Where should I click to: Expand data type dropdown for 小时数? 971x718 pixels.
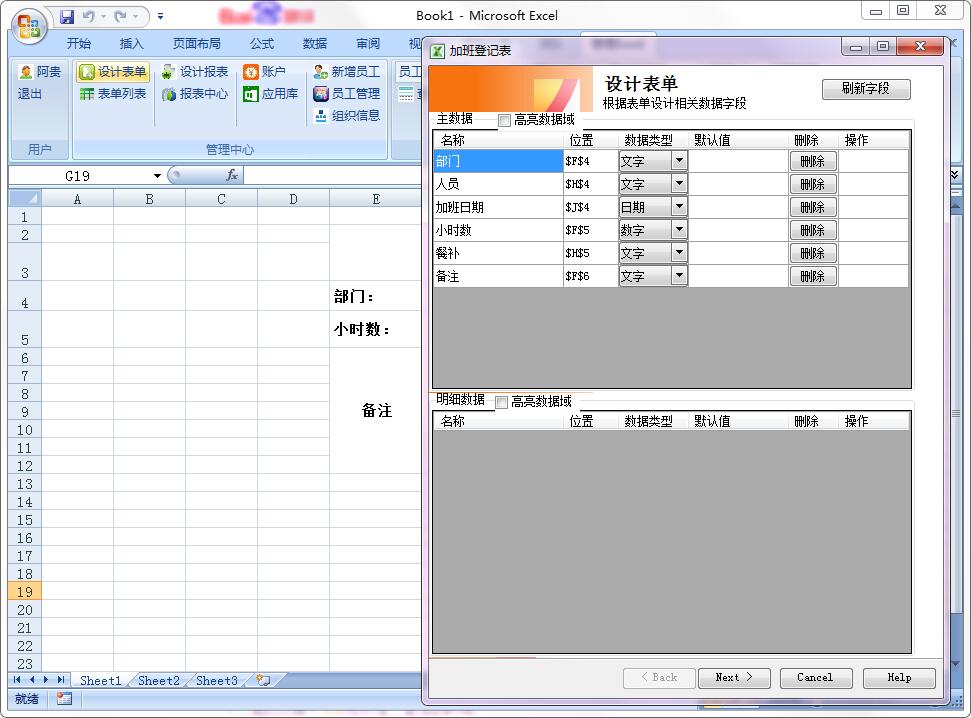point(679,230)
